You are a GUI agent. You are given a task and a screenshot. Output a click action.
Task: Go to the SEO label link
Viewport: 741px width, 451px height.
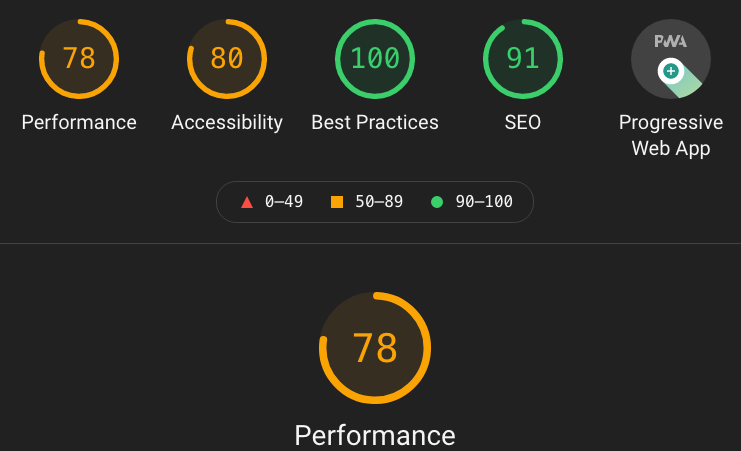click(x=523, y=123)
